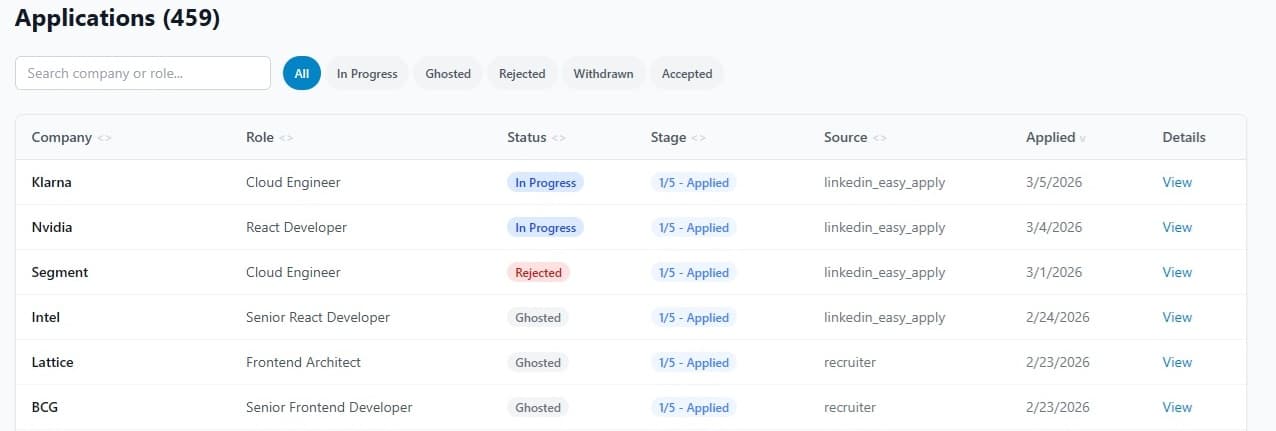Click the Rejected status badge for Segment
Viewport: 1276px width, 431px height.
tap(538, 272)
